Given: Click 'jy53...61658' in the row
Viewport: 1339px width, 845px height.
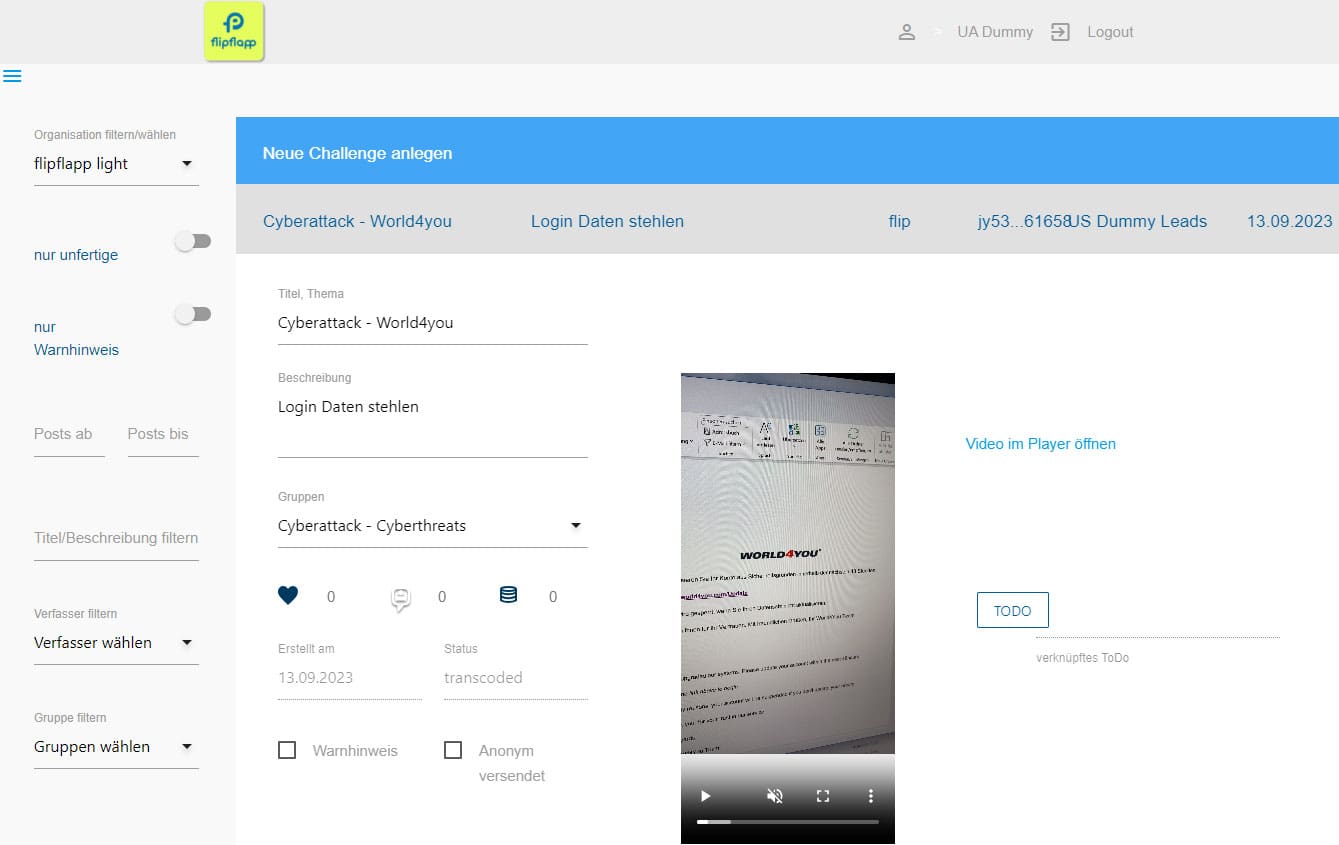Looking at the screenshot, I should tap(1022, 221).
